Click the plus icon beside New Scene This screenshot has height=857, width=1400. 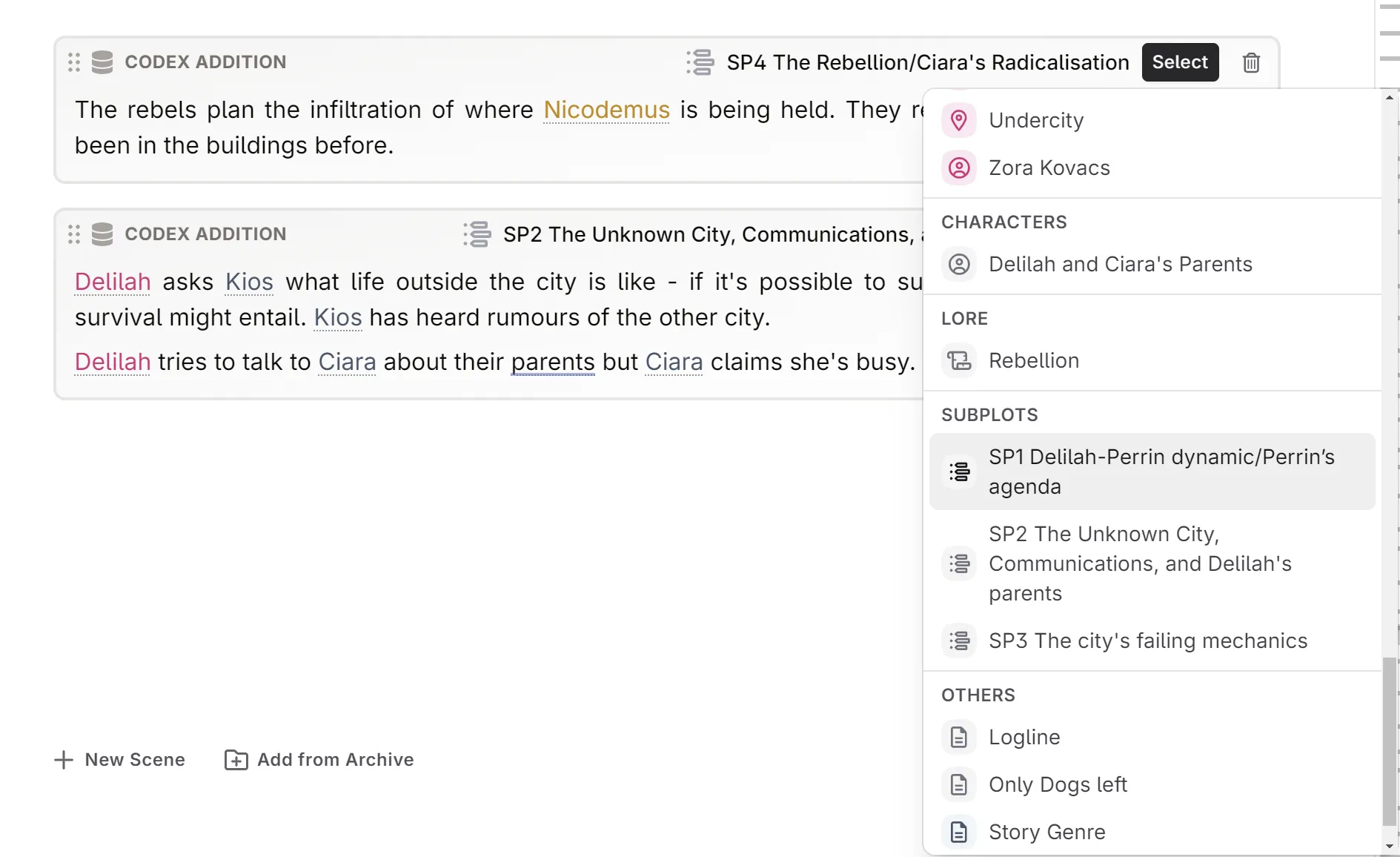pos(63,760)
